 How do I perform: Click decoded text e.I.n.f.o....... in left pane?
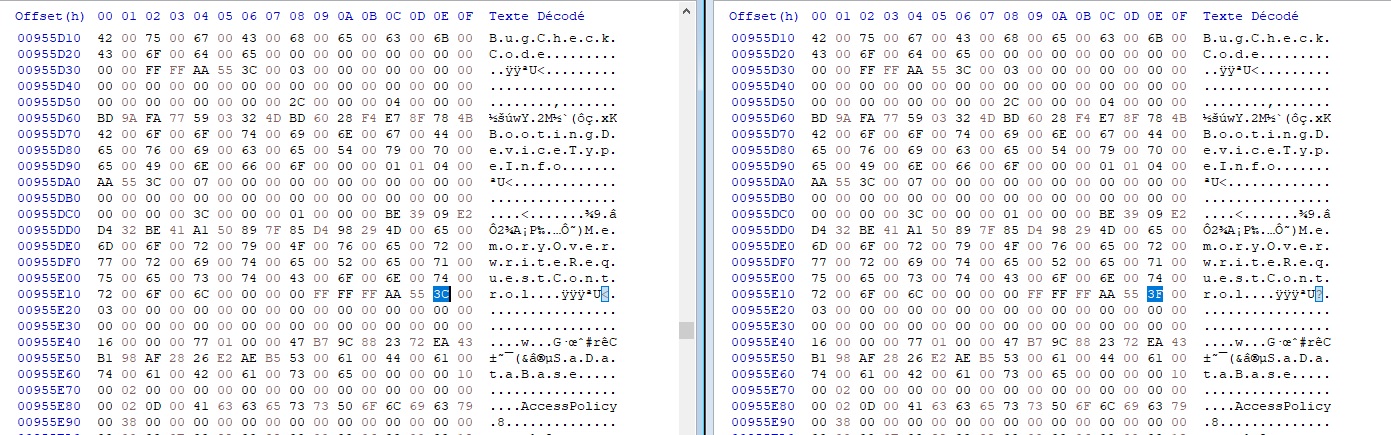click(553, 166)
